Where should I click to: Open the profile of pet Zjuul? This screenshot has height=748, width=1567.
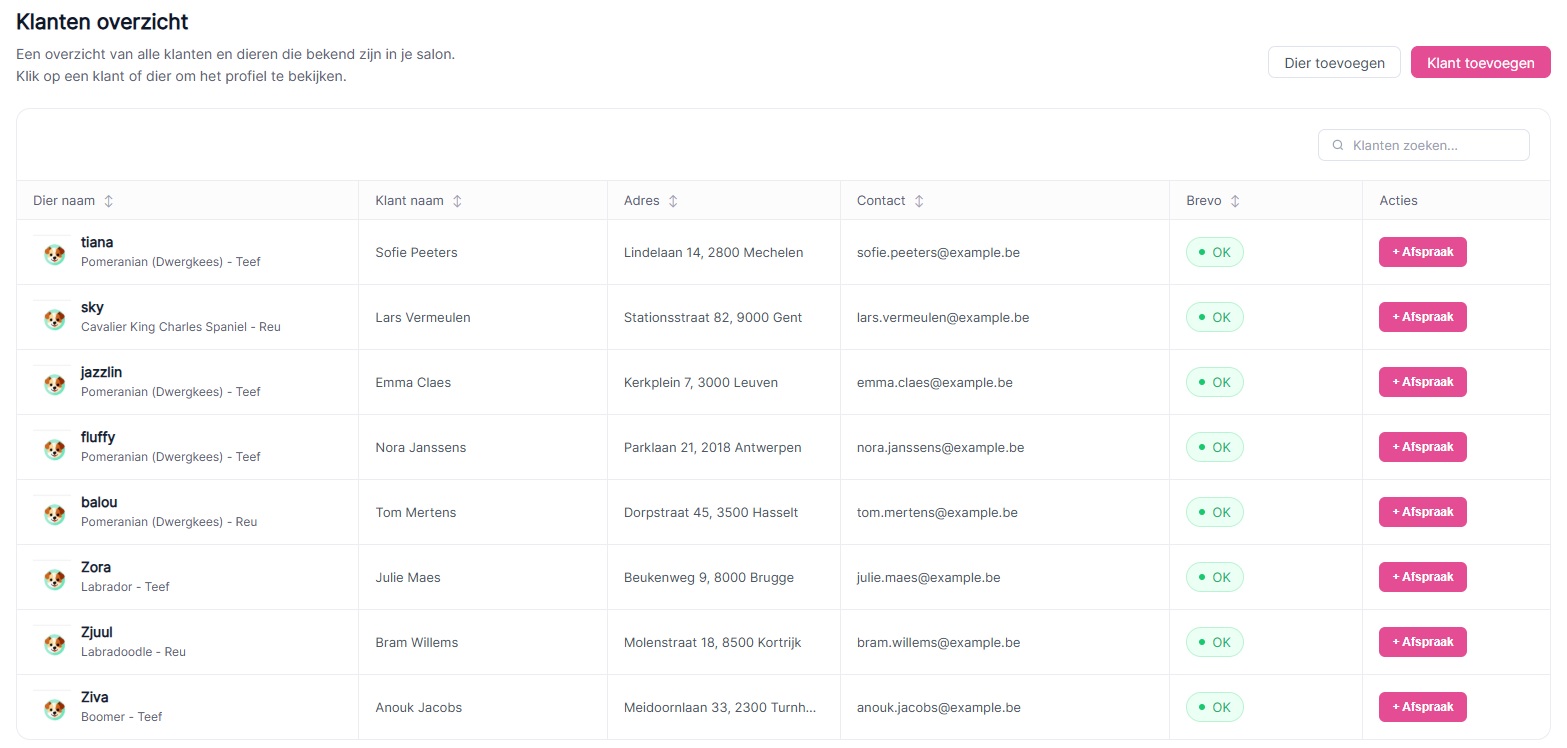(x=97, y=632)
